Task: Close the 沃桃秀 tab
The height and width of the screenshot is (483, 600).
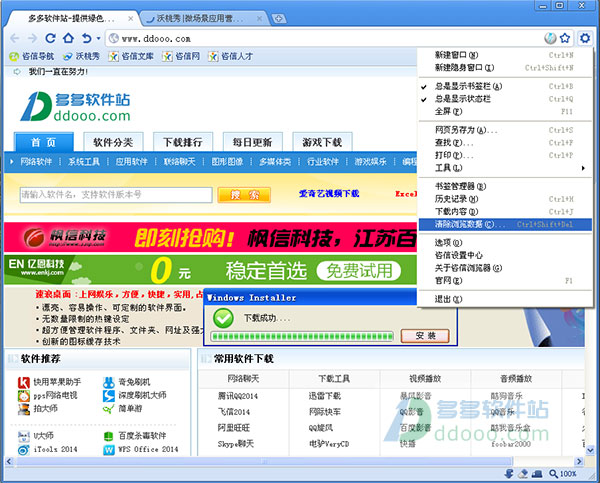Action: pyautogui.click(x=259, y=18)
